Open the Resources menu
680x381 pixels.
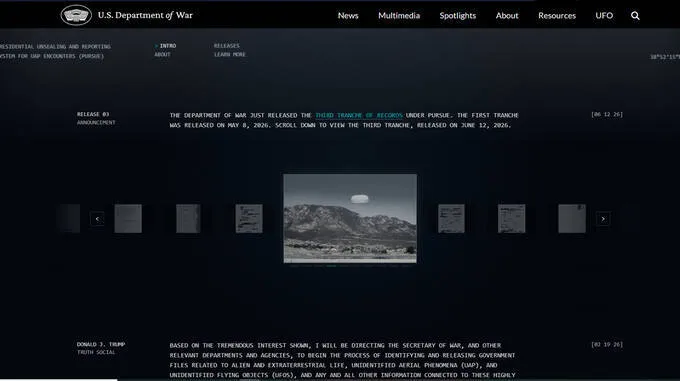[x=557, y=16]
